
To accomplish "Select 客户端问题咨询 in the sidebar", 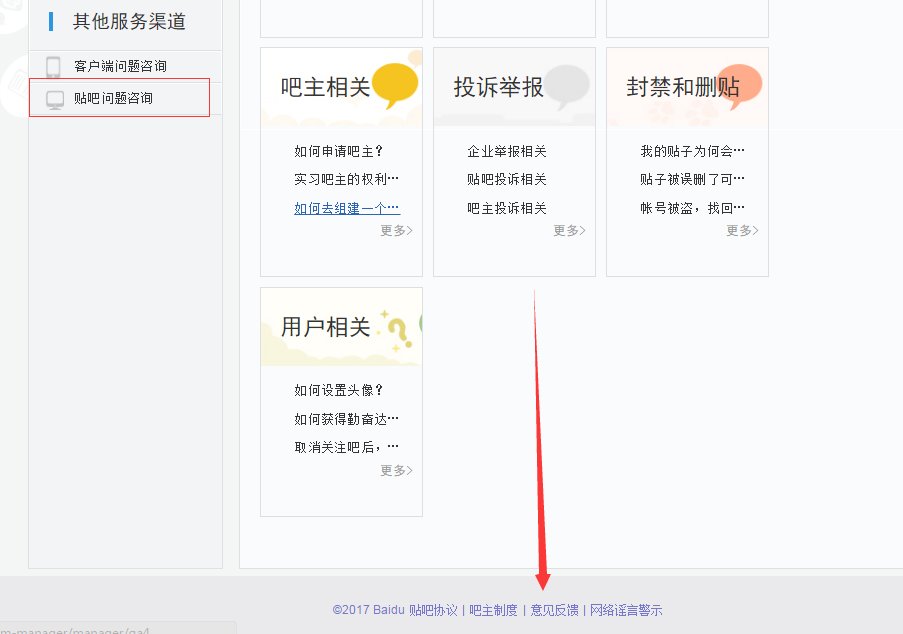I will (x=120, y=65).
